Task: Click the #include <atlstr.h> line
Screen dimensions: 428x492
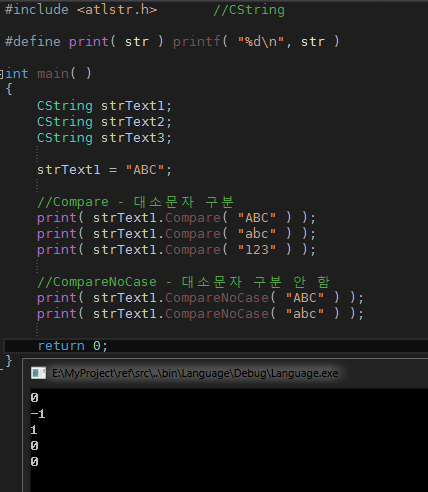Action: (x=81, y=10)
